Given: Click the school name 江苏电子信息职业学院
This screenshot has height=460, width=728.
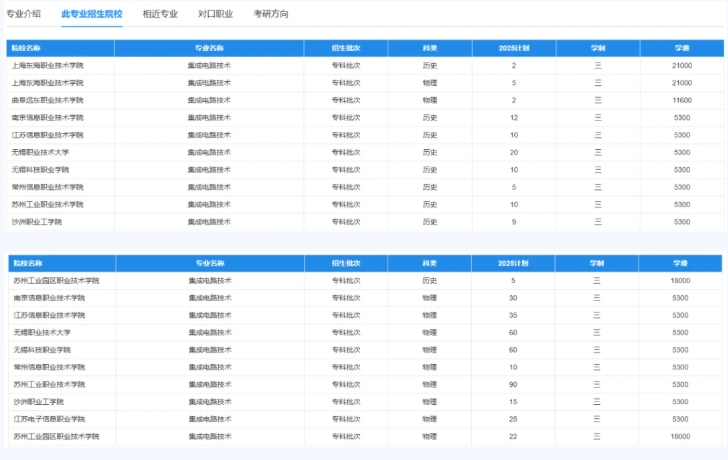Looking at the screenshot, I should pos(49,419).
